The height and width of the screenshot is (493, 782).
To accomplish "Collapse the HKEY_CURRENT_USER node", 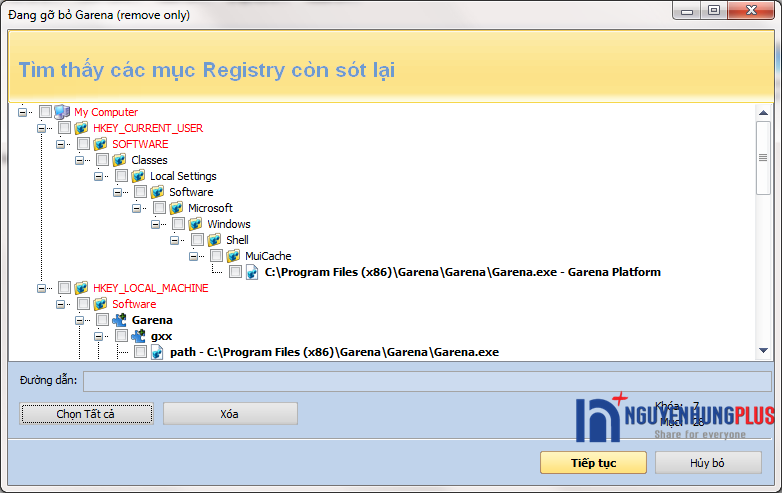I will [41, 128].
